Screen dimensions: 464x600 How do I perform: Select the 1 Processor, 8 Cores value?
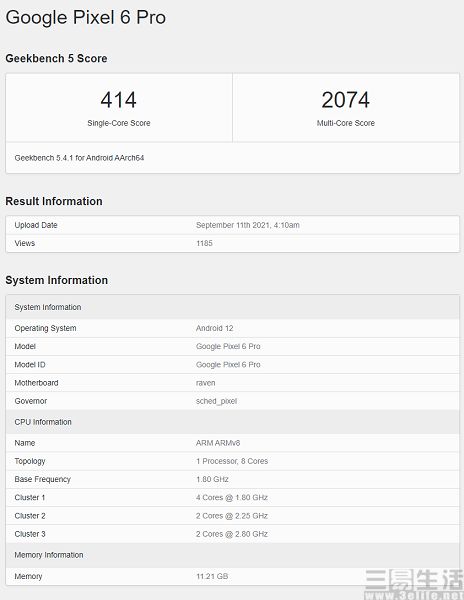[232, 461]
